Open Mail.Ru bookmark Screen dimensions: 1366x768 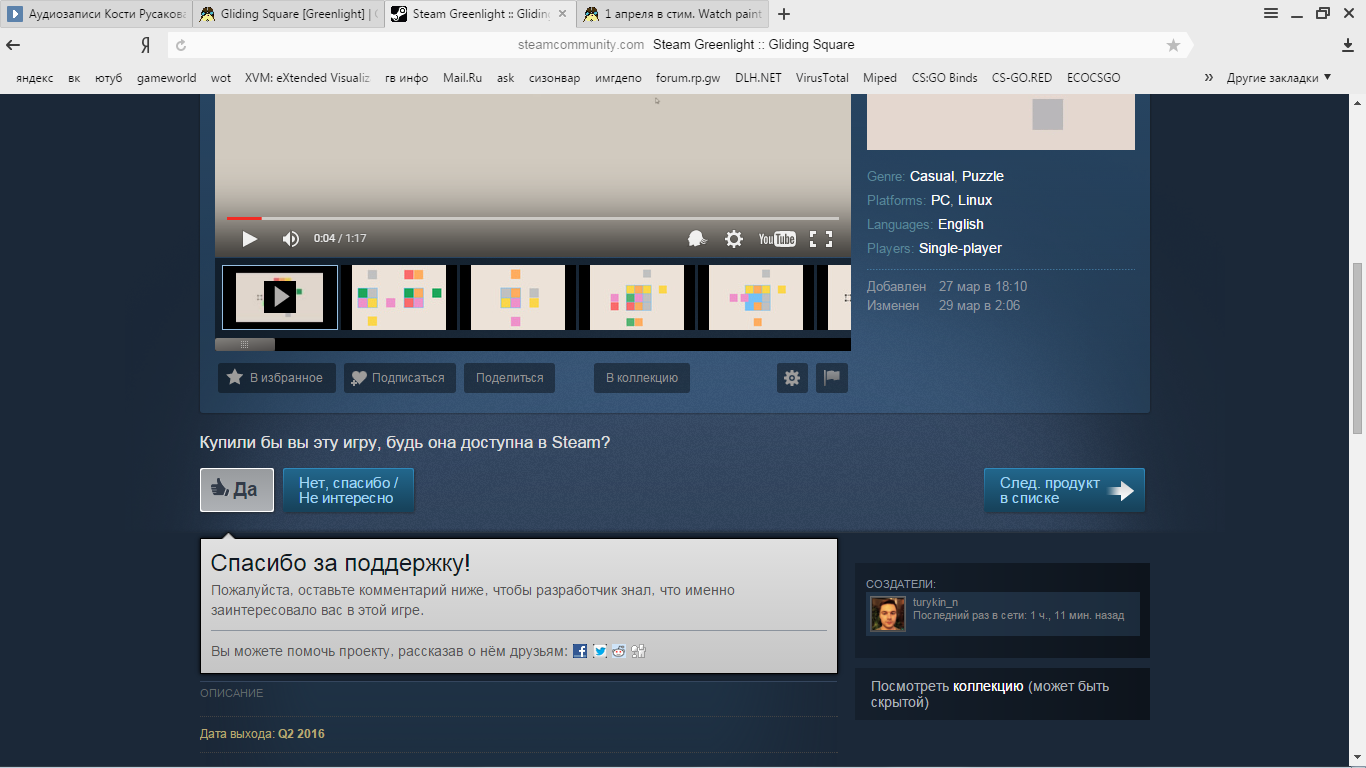pos(462,77)
